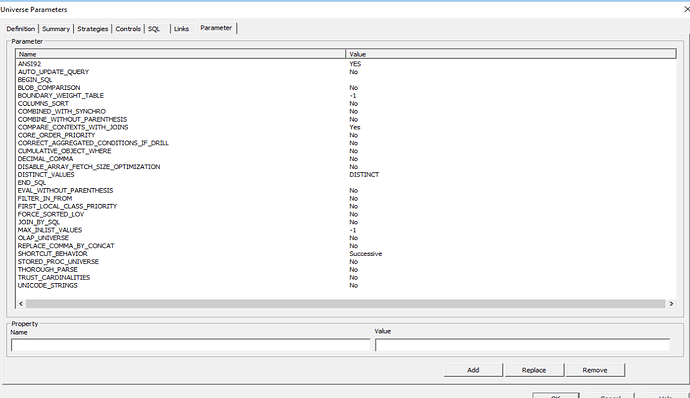The height and width of the screenshot is (398, 690).
Task: Click the YES value of ANSI92
Action: pos(355,64)
